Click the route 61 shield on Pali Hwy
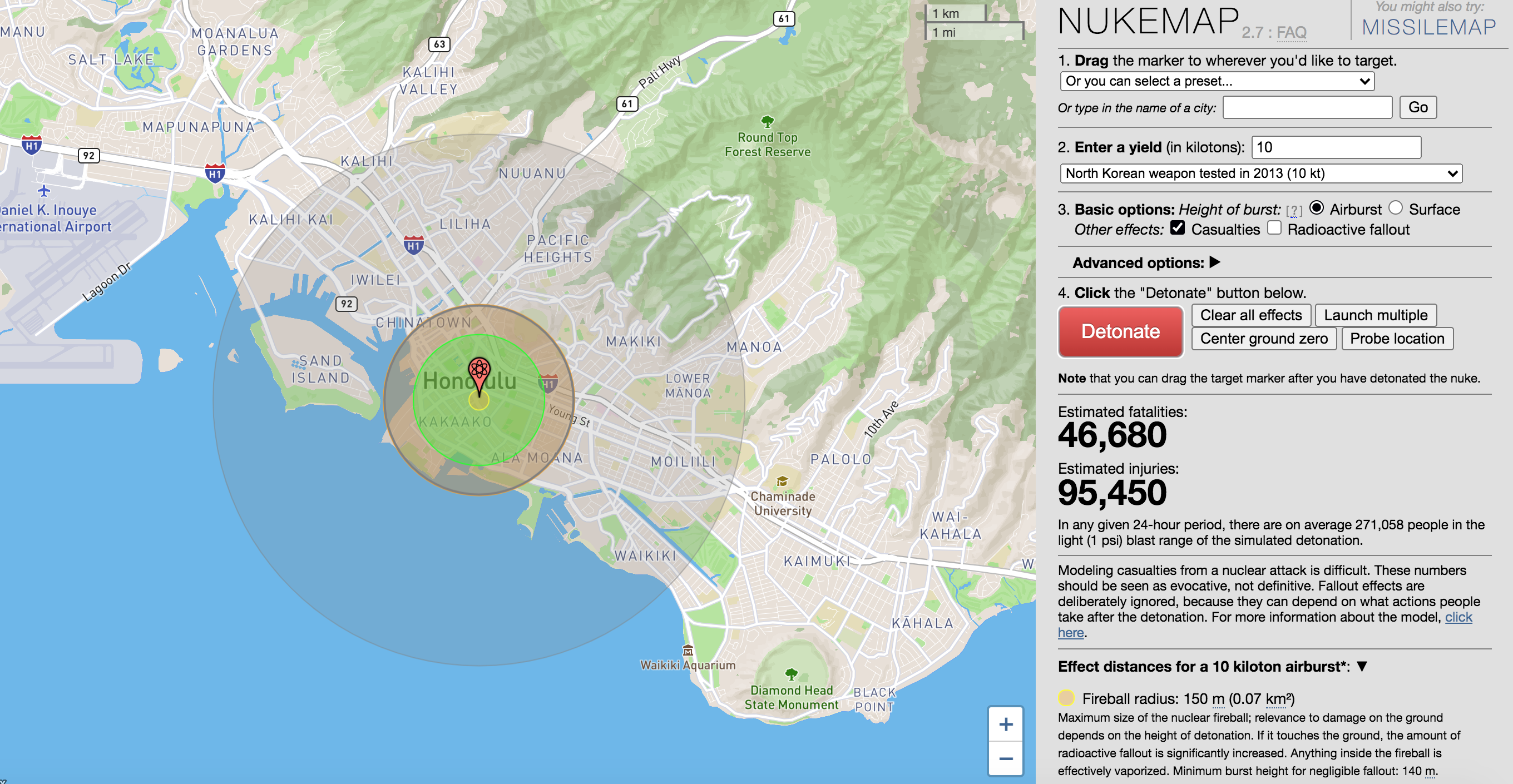Image resolution: width=1513 pixels, height=784 pixels. [627, 104]
